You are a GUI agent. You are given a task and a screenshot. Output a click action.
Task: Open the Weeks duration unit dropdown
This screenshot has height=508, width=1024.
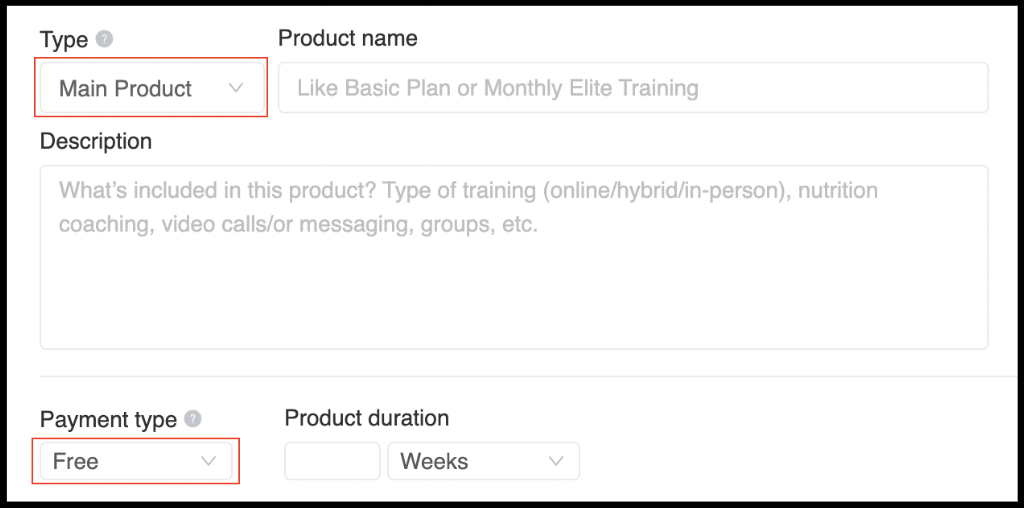coord(483,461)
